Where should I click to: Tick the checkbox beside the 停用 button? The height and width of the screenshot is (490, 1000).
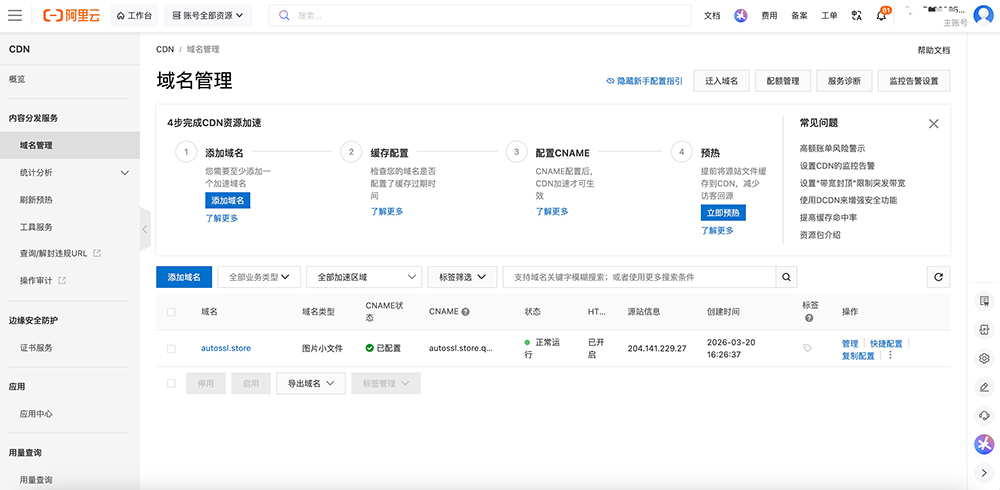pos(171,383)
